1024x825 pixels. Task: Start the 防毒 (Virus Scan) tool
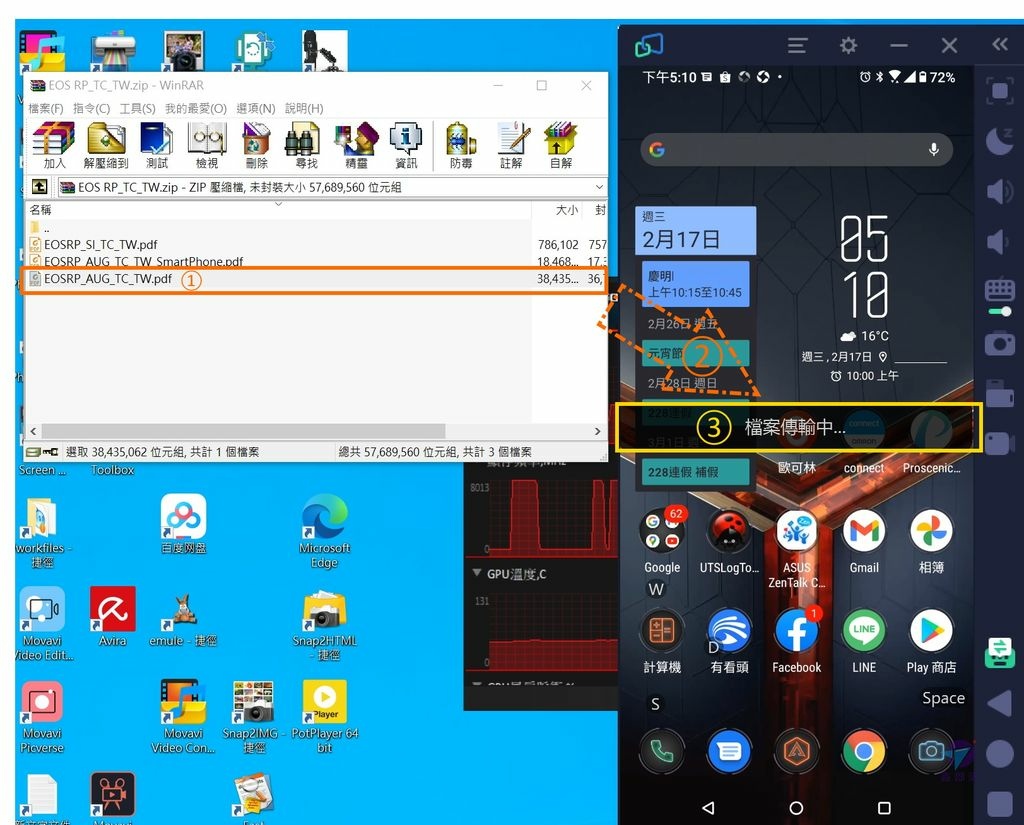tap(461, 145)
